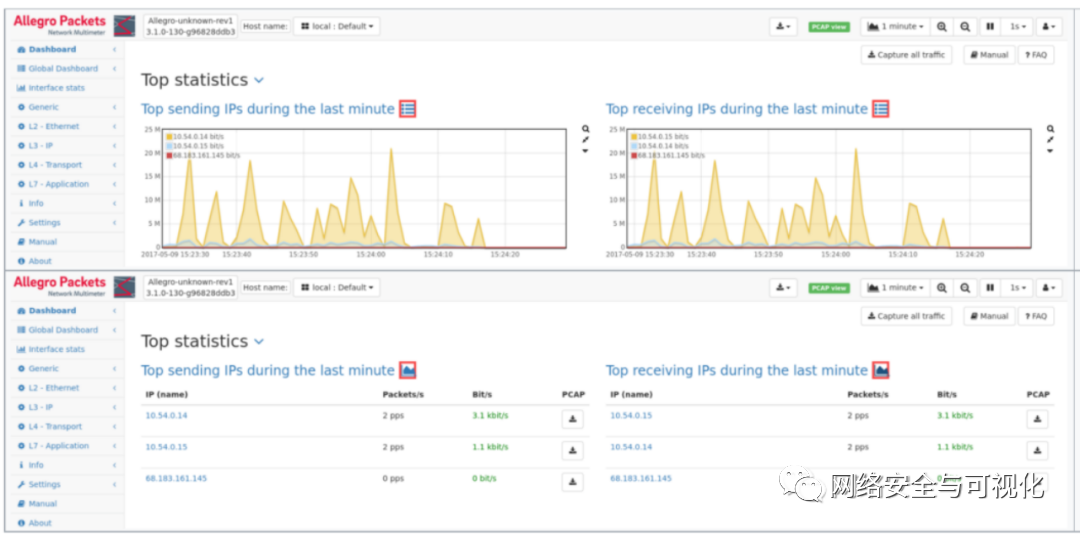Open download dropdown in upper panel toolbar
This screenshot has height=534, width=1080.
point(783,26)
